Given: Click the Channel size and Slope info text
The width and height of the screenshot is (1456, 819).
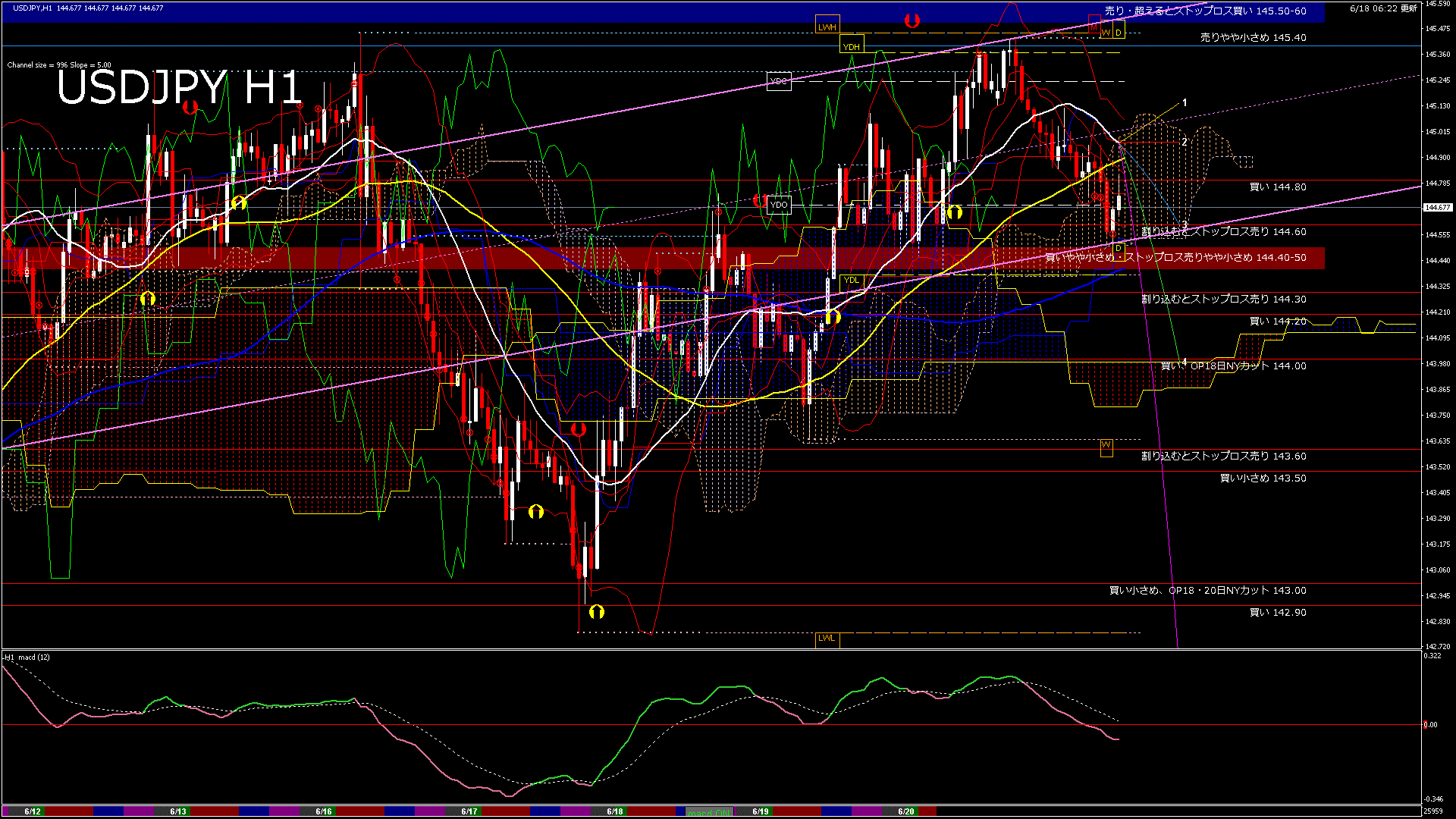Looking at the screenshot, I should 59,65.
